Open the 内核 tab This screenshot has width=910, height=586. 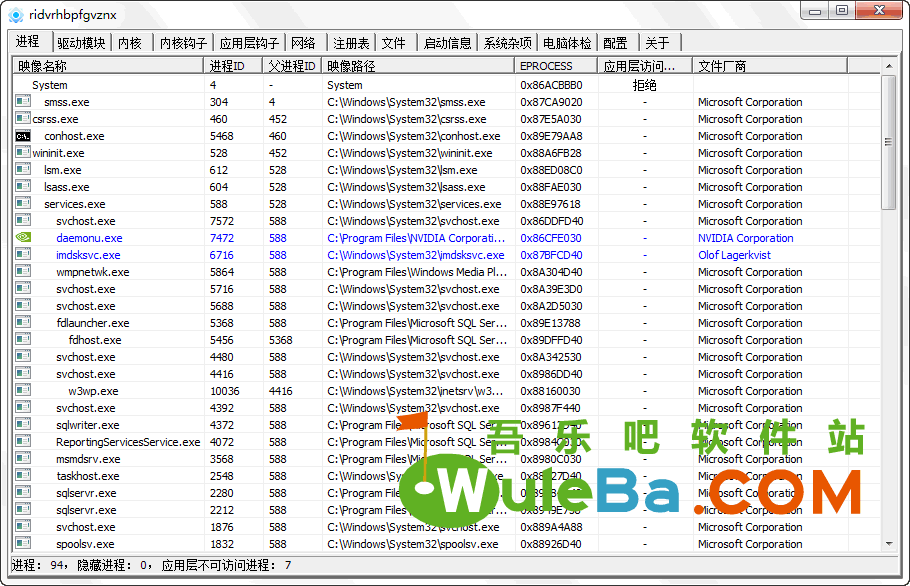tap(130, 43)
